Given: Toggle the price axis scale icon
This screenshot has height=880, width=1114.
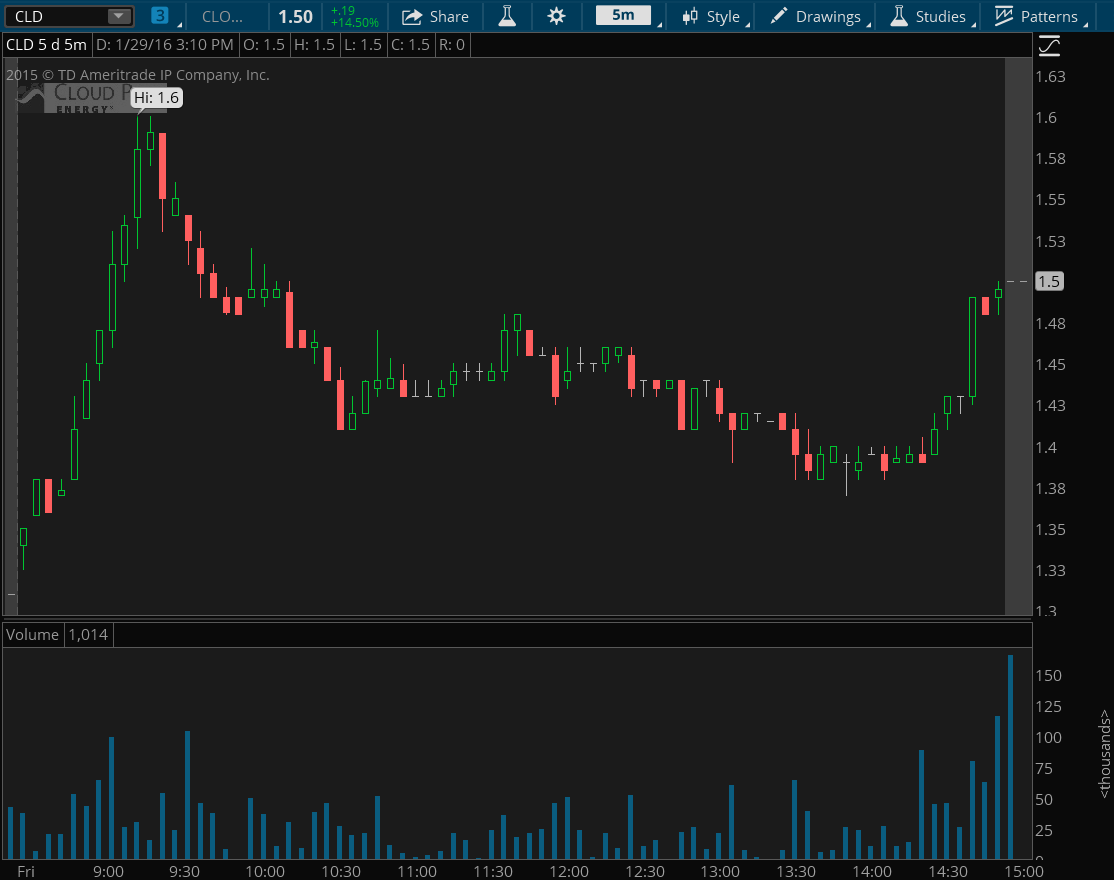Looking at the screenshot, I should (x=1049, y=45).
